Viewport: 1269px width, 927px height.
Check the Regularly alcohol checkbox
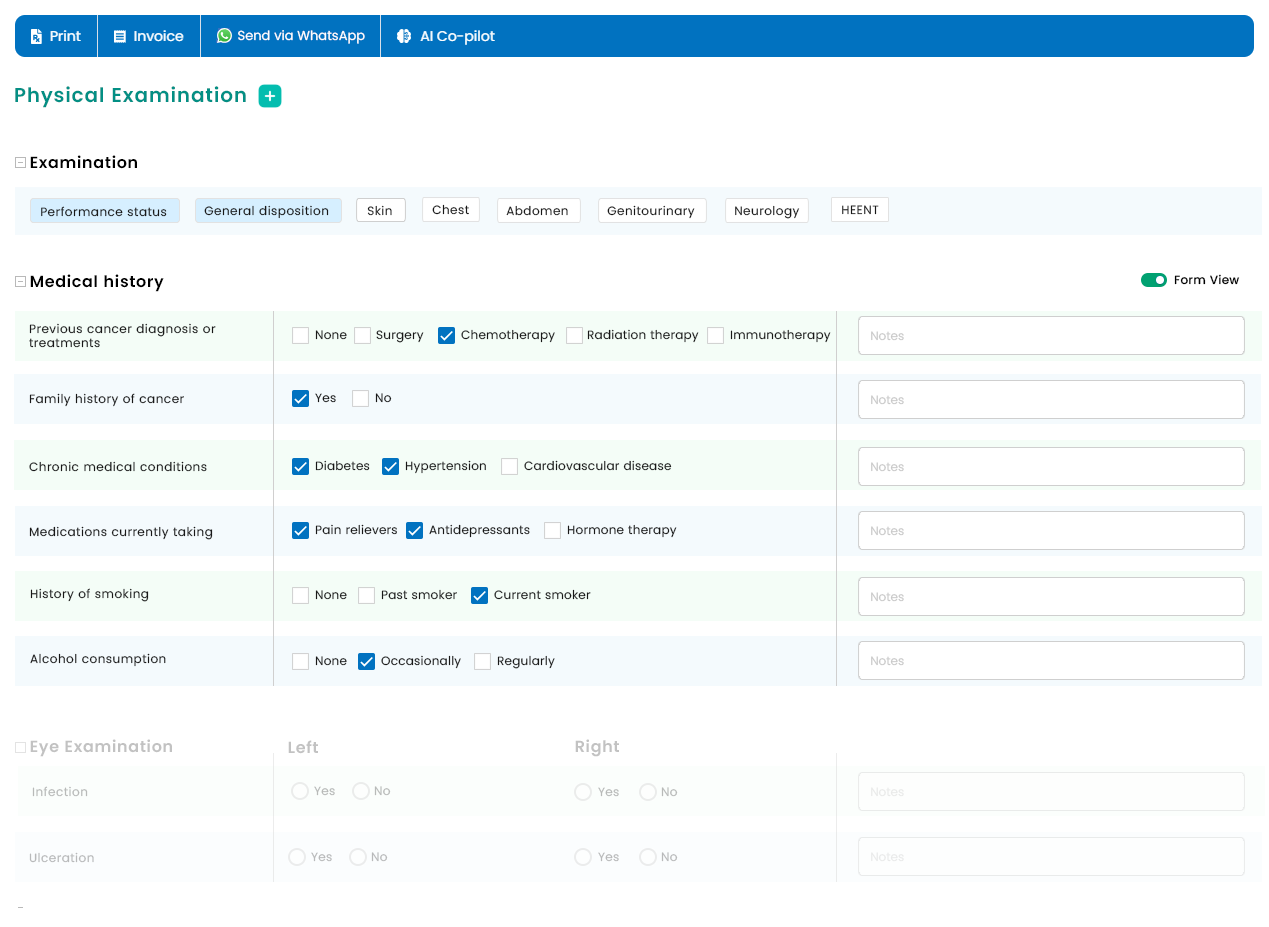[x=482, y=661]
